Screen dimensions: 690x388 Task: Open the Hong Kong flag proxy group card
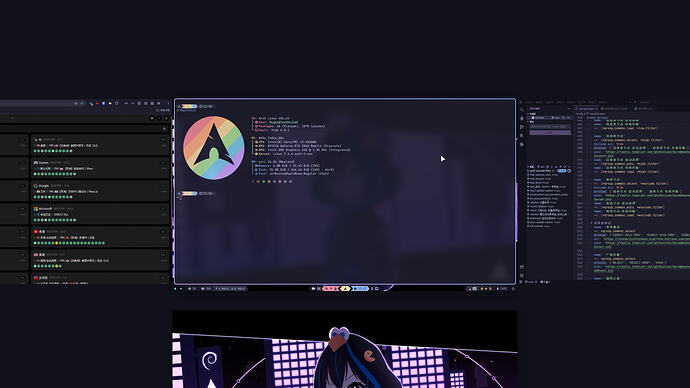[99, 237]
